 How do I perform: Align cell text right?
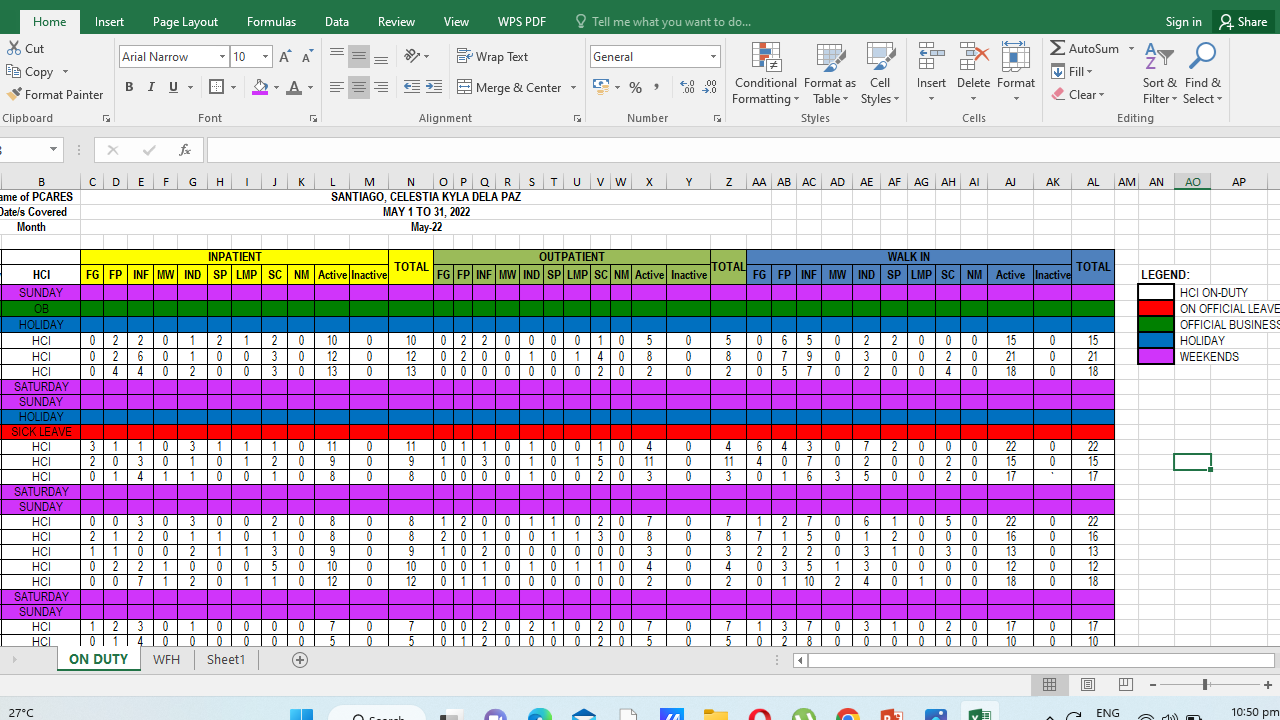381,88
